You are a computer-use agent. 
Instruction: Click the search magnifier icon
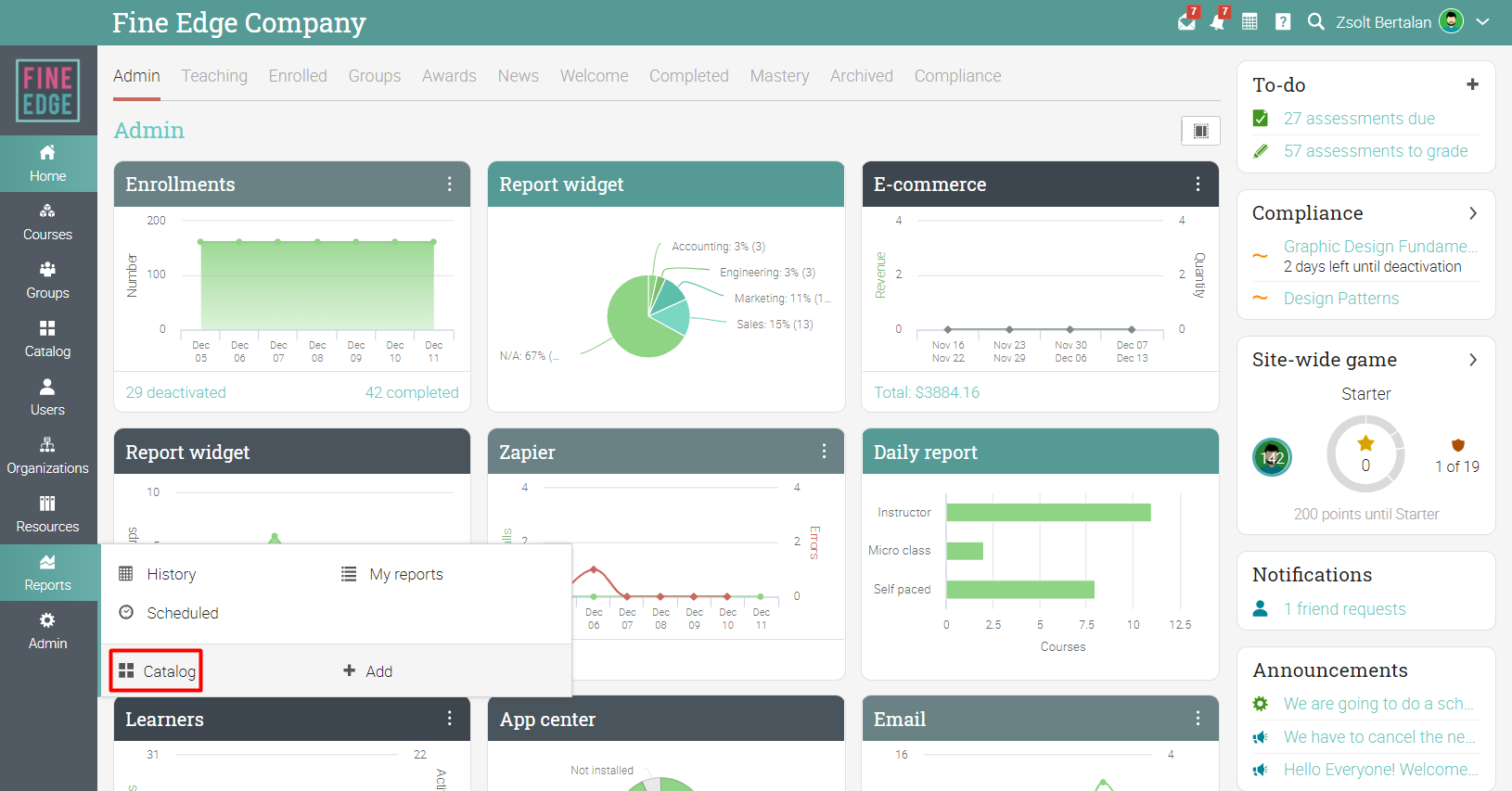pos(1315,21)
